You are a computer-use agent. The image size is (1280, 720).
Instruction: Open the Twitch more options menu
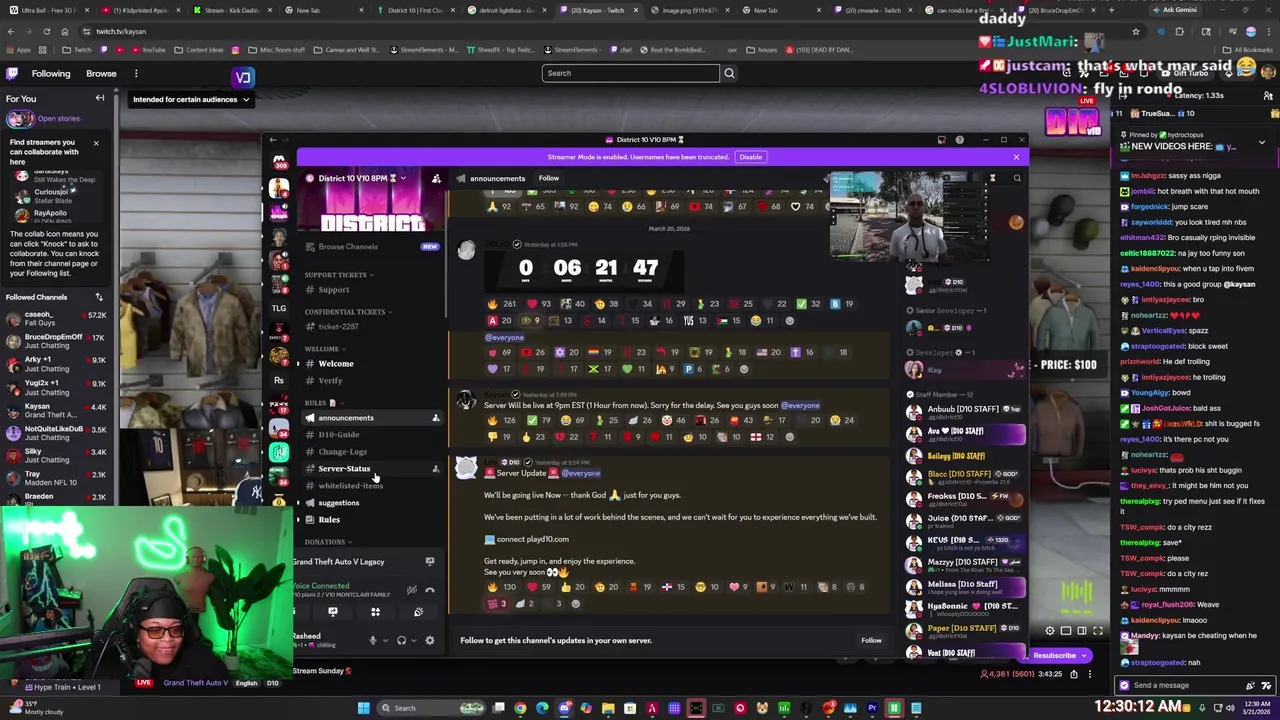click(136, 73)
